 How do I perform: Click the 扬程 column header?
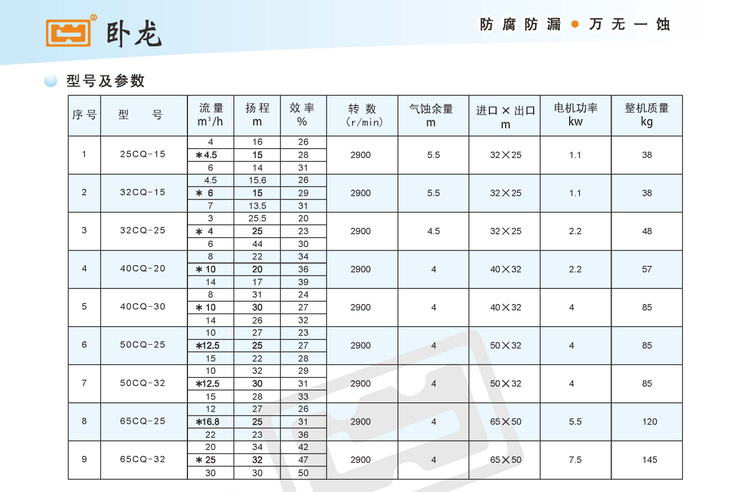(x=258, y=115)
